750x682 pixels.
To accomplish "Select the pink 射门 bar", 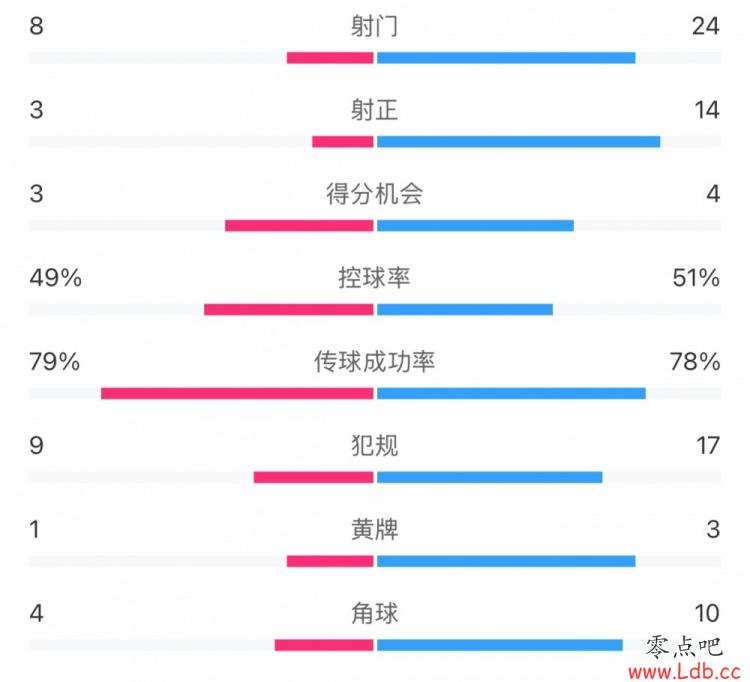I will point(330,58).
